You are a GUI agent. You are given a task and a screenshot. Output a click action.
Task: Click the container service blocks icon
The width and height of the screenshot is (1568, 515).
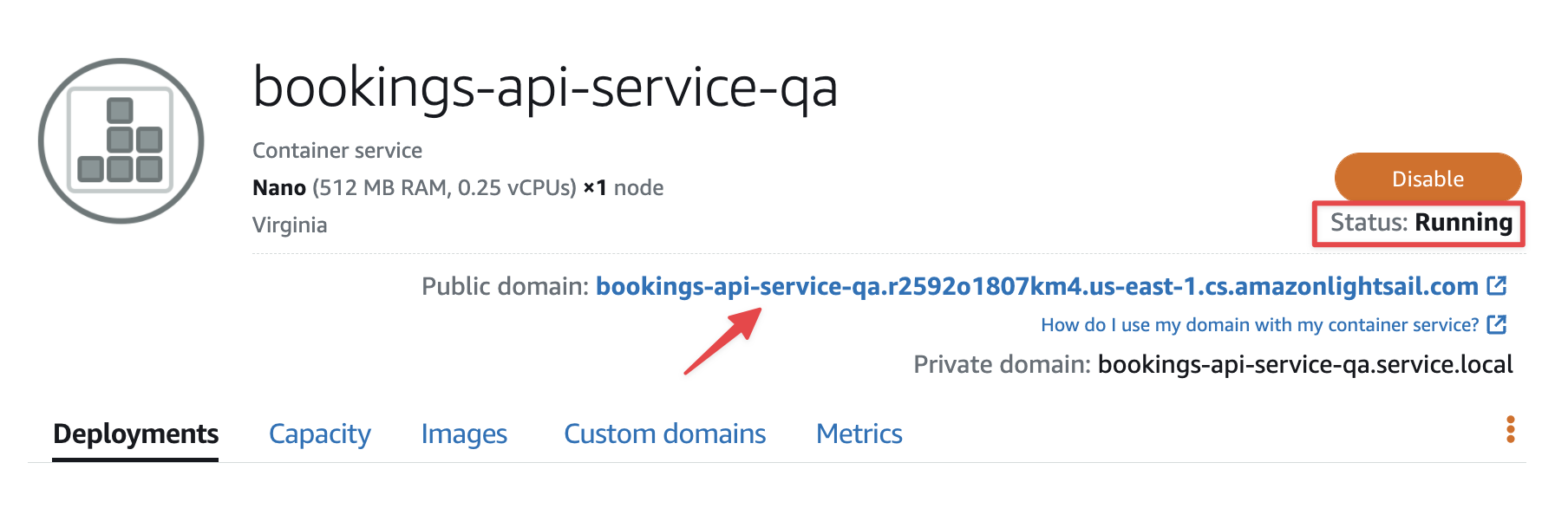(x=121, y=141)
